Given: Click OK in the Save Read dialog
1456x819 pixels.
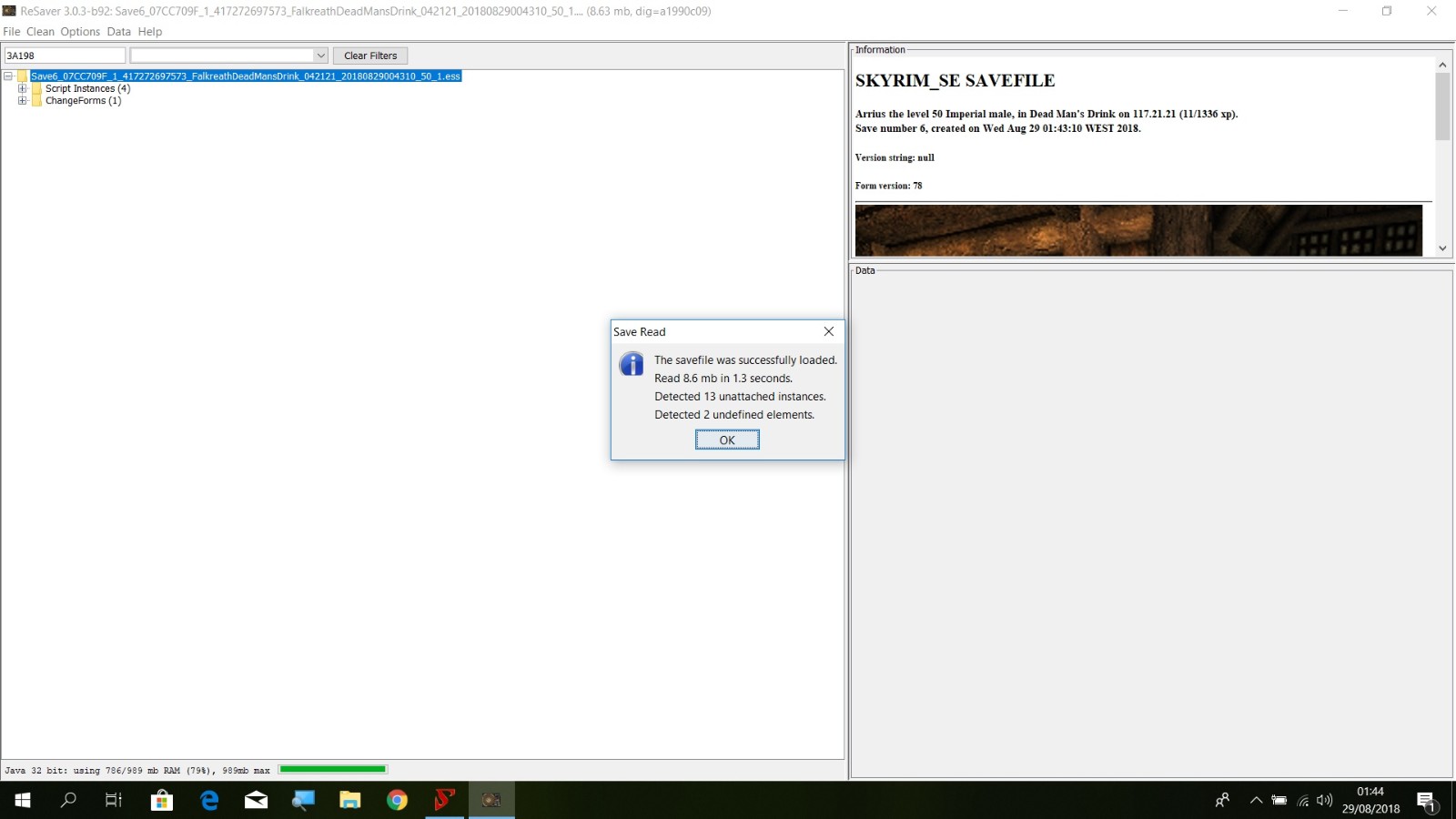Looking at the screenshot, I should click(x=727, y=440).
